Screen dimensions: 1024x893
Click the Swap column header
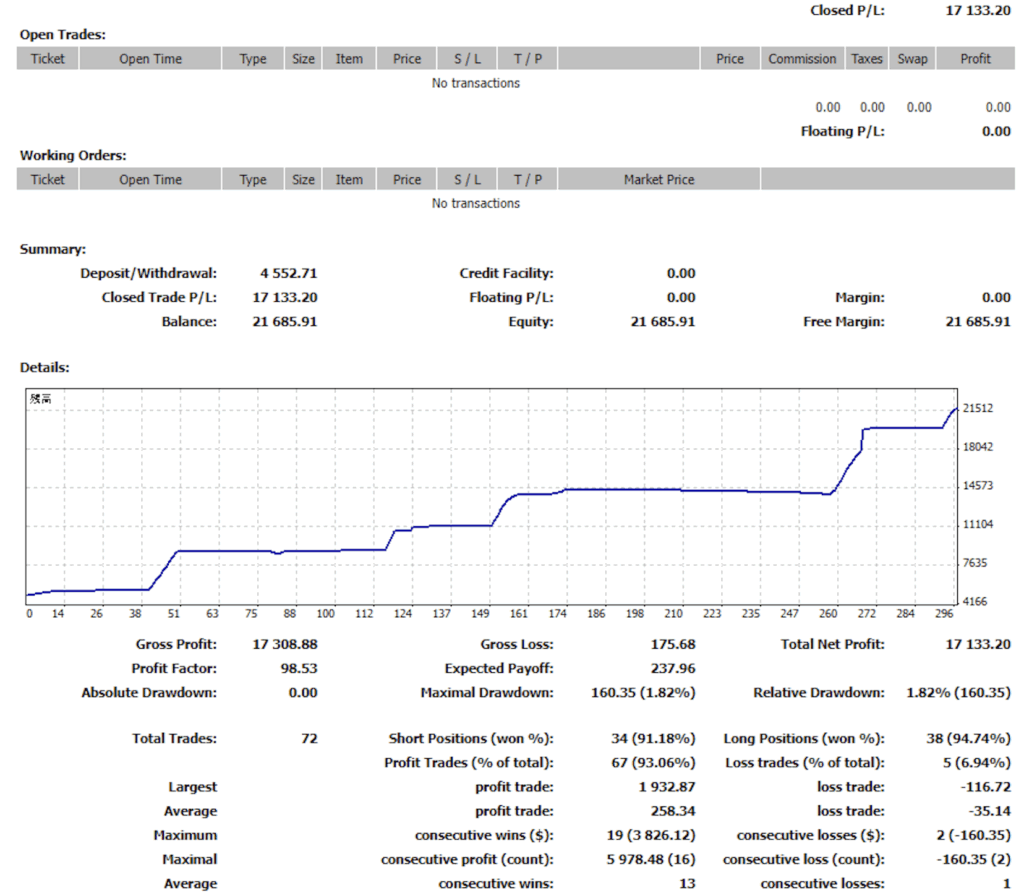point(912,59)
